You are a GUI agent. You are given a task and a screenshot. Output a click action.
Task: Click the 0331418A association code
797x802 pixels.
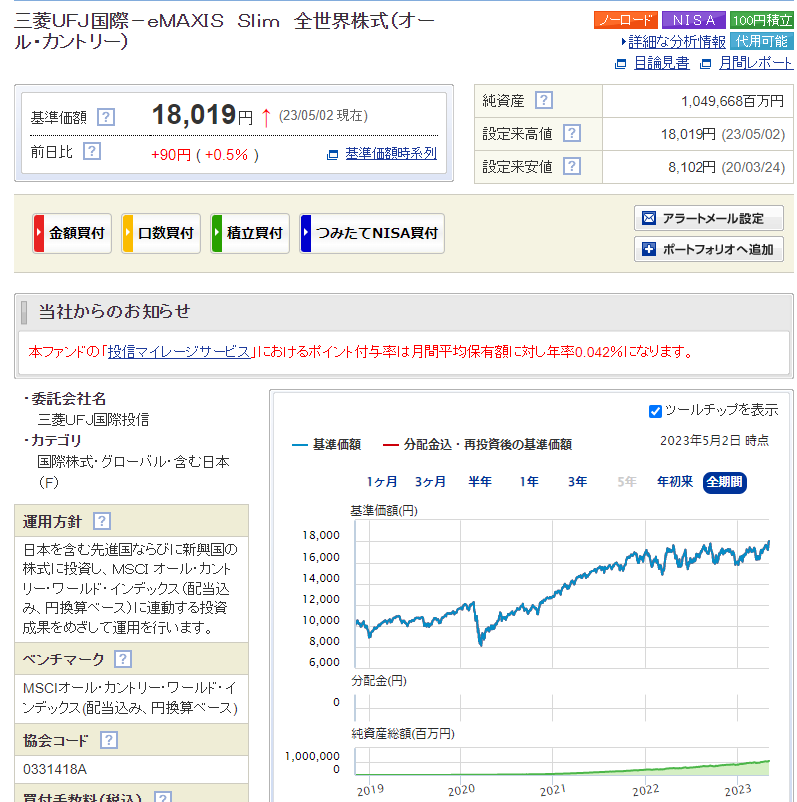[x=55, y=769]
